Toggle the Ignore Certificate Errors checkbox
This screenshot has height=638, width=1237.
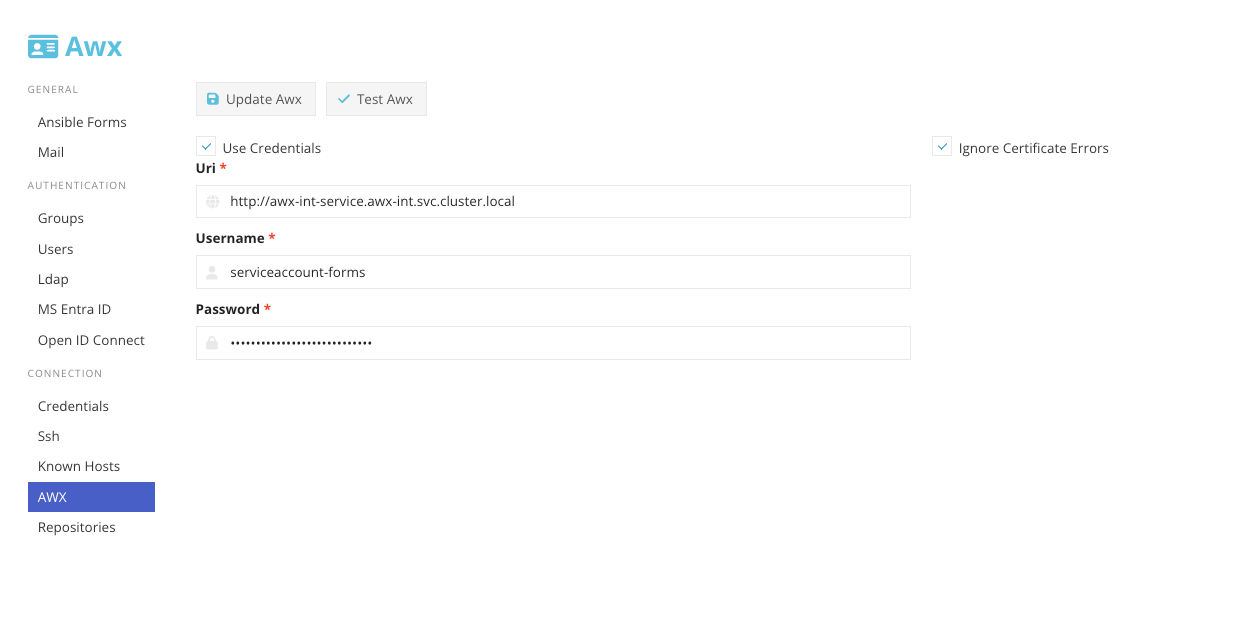(941, 147)
